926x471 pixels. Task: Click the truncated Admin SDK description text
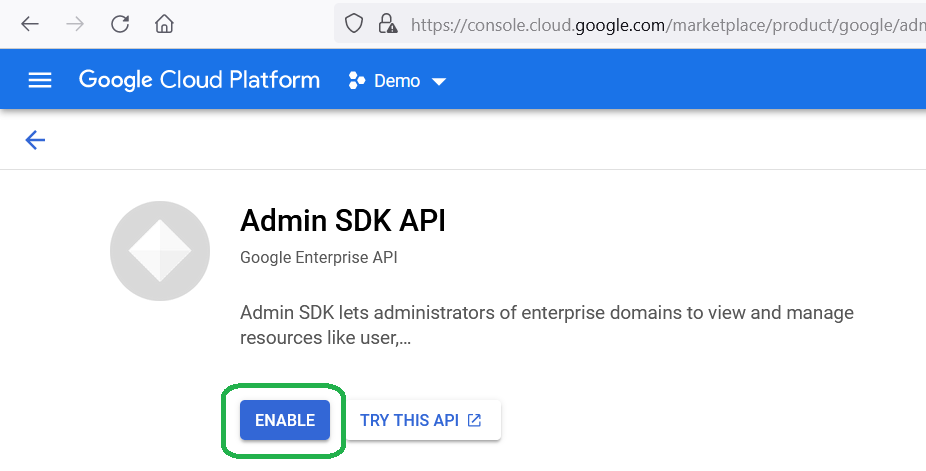(546, 325)
